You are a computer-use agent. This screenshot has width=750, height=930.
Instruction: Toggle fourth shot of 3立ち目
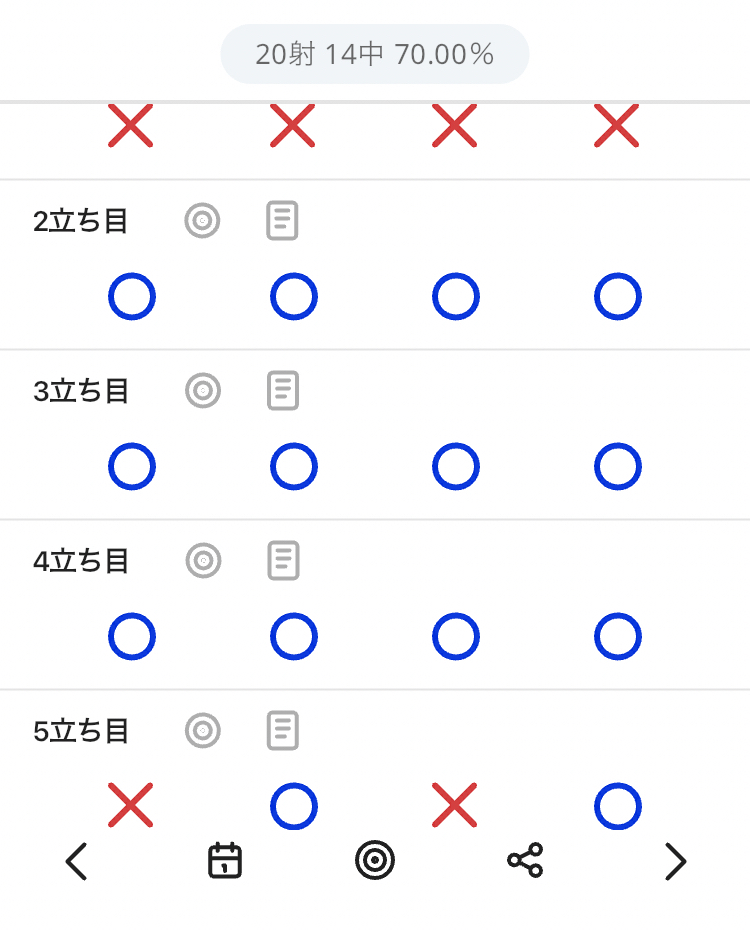617,467
